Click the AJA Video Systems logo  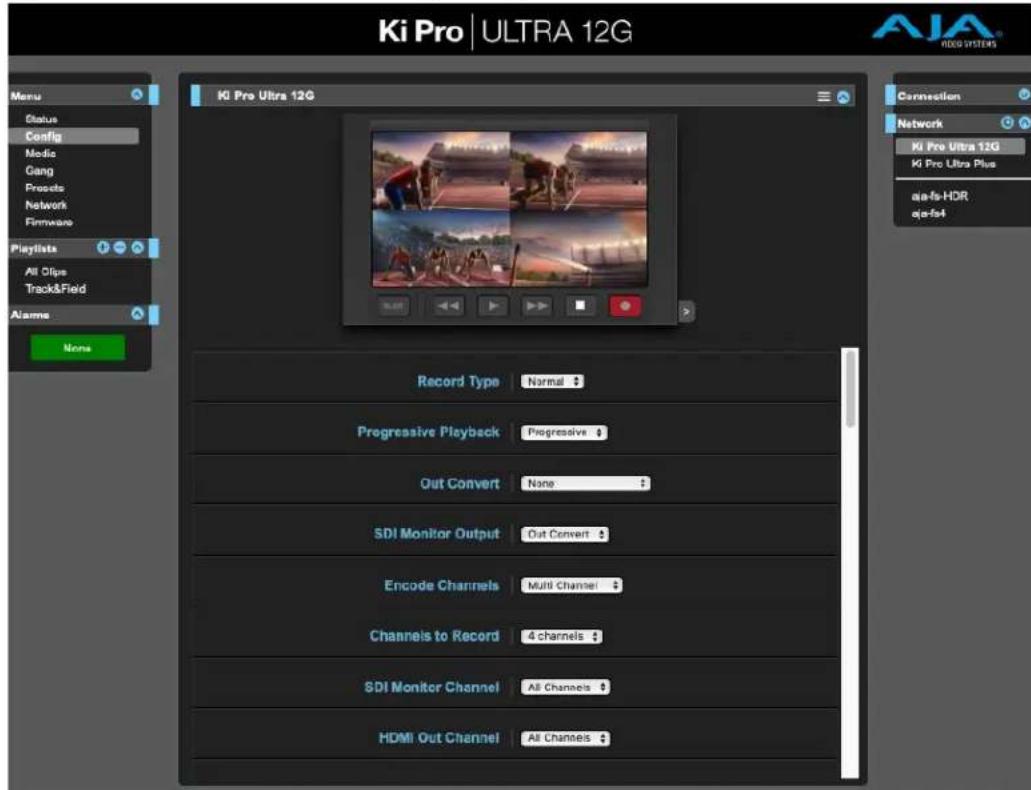pyautogui.click(x=938, y=31)
